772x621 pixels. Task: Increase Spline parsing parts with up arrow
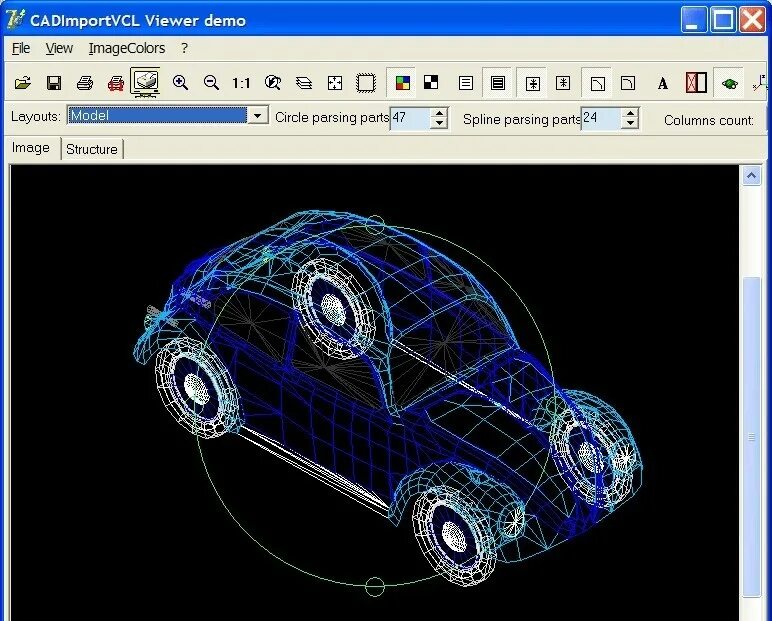[x=630, y=114]
